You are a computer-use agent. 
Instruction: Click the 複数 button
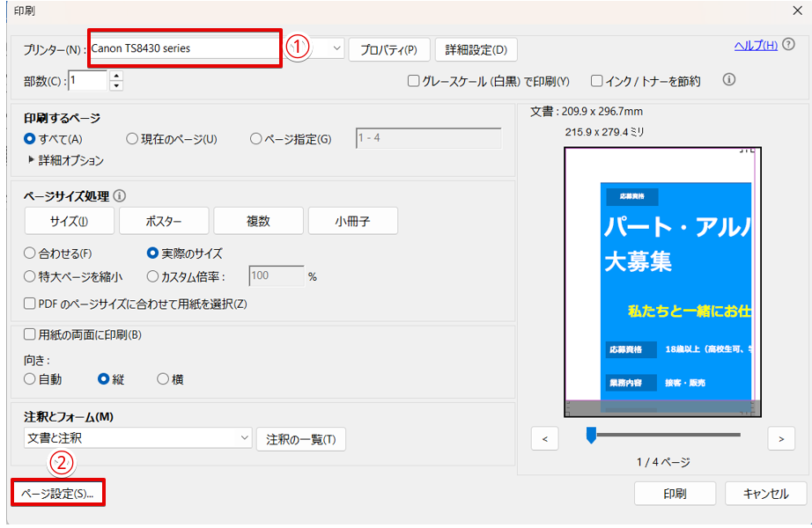[x=258, y=221]
